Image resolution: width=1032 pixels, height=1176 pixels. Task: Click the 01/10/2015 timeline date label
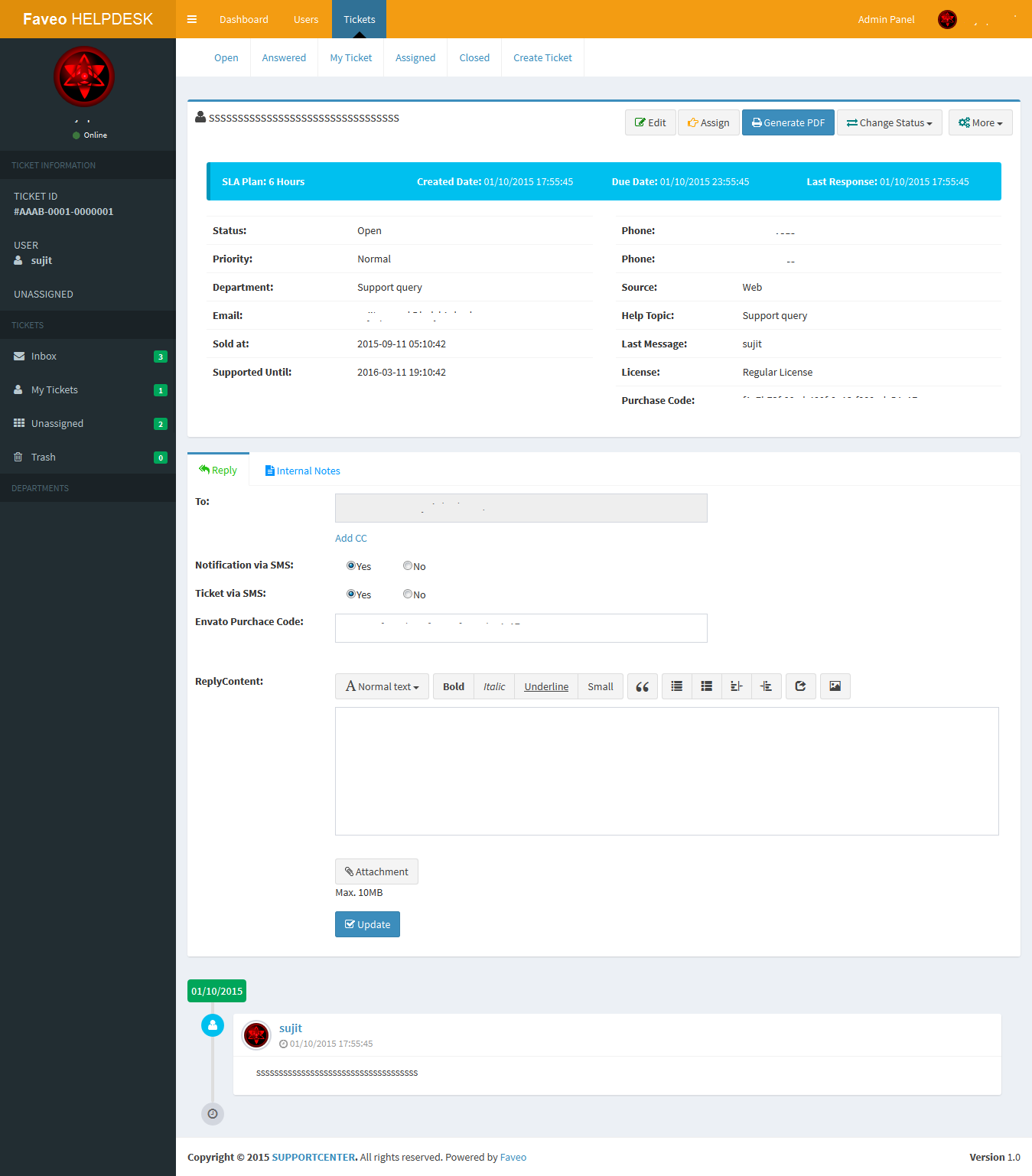[217, 991]
